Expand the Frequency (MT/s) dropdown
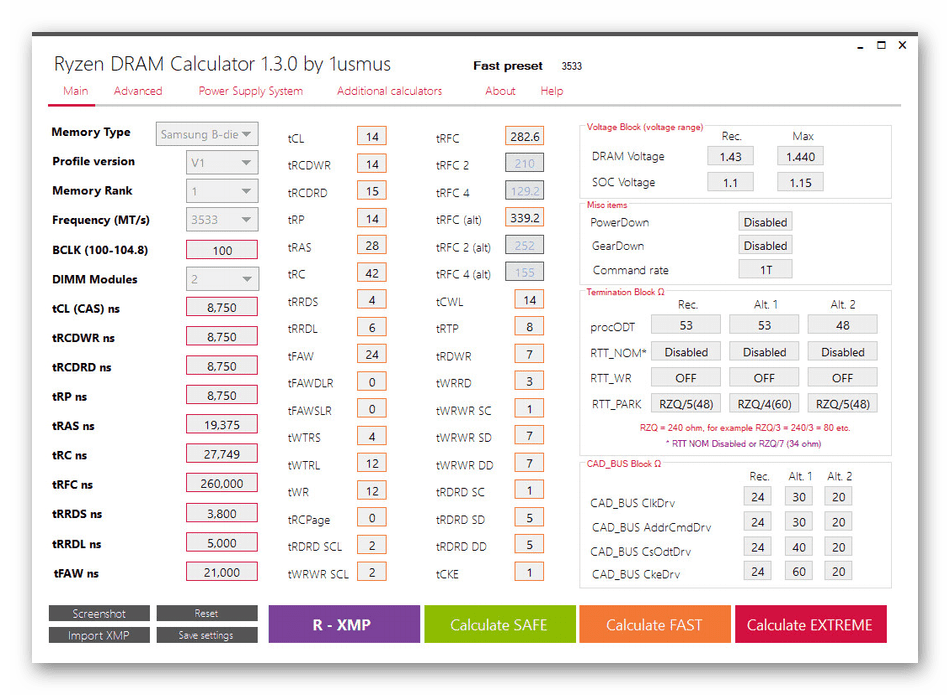This screenshot has height=695, width=950. pos(222,220)
